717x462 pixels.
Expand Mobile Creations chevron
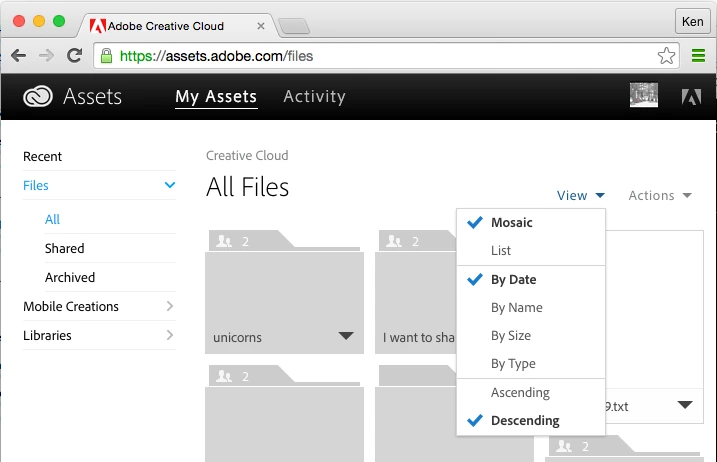(x=170, y=306)
